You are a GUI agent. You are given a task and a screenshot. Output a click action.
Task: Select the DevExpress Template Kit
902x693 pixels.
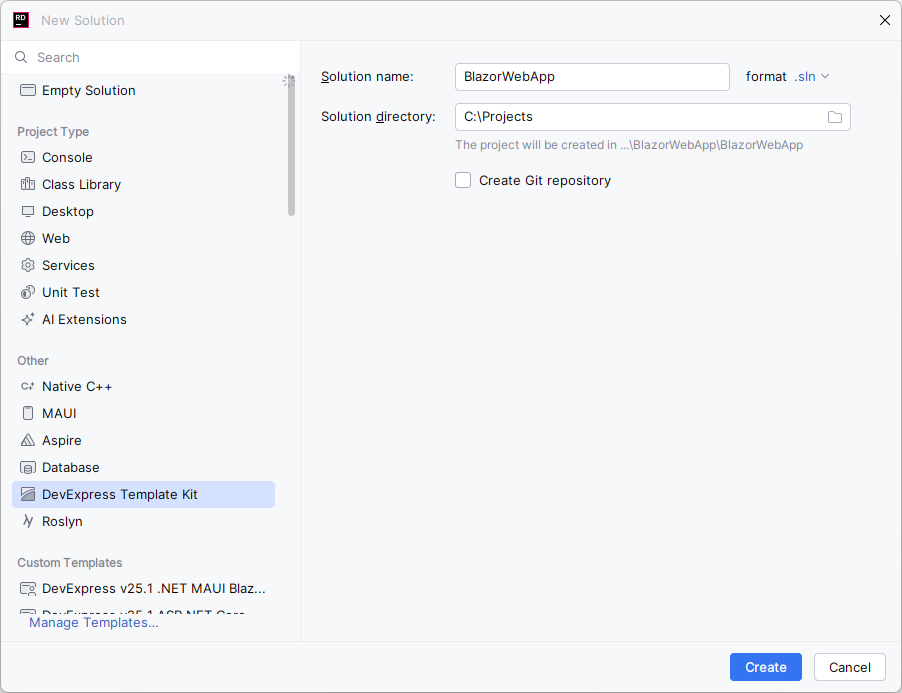pos(120,494)
